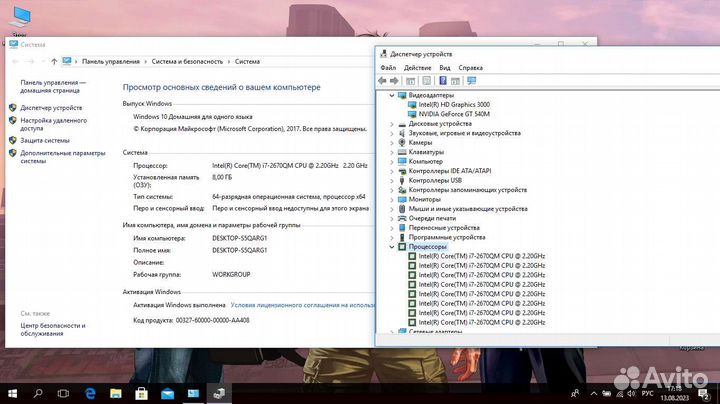Open taskbar Search magnifier

(38, 393)
